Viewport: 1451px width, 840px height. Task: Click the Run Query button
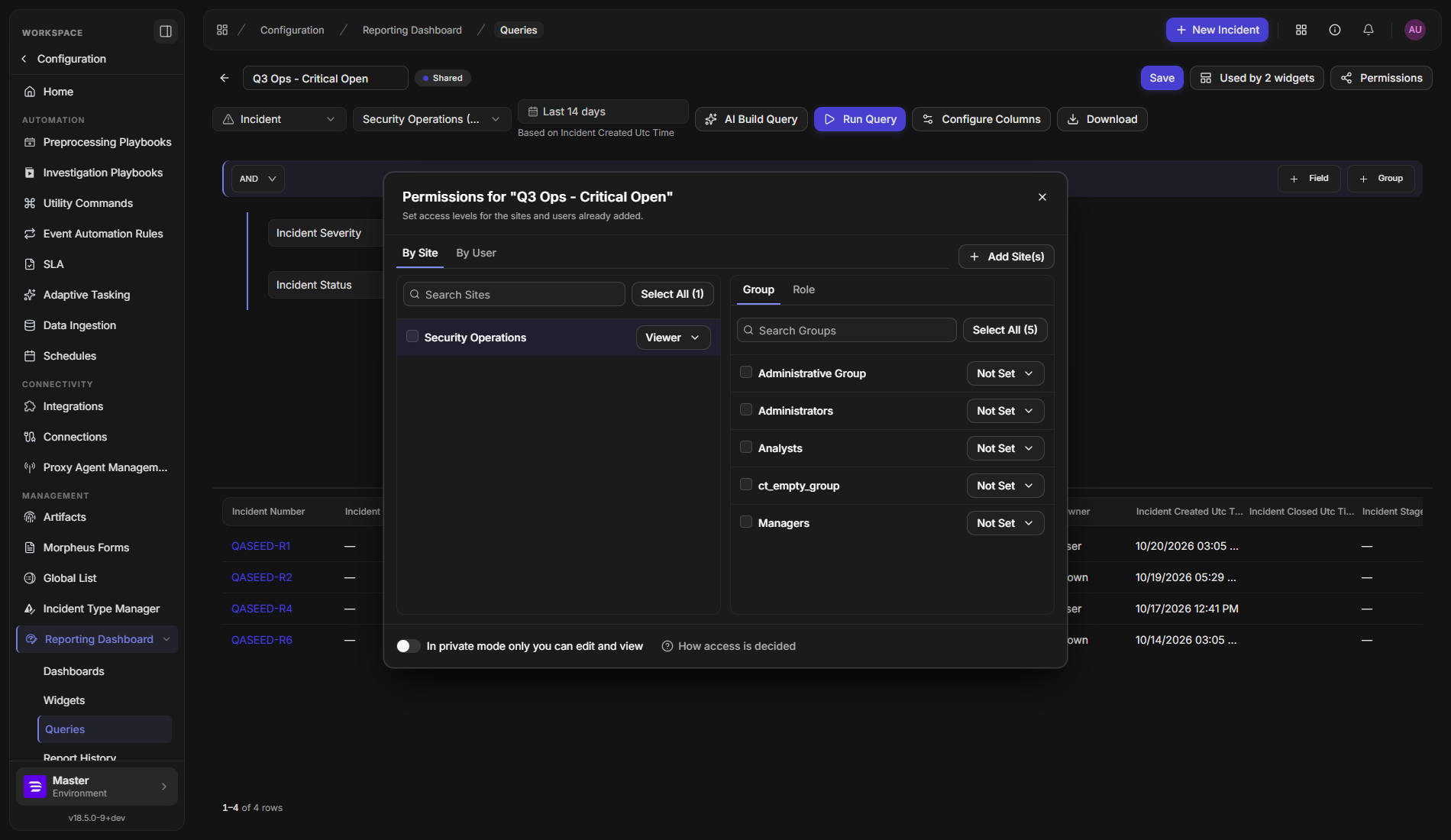pyautogui.click(x=860, y=119)
